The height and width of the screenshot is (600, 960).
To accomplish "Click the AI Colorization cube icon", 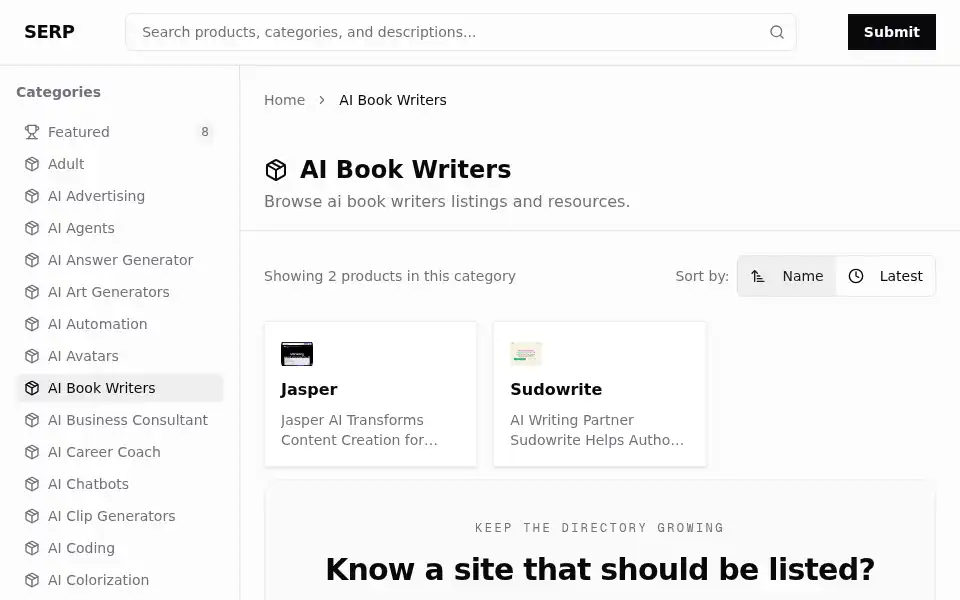I will click(x=32, y=580).
